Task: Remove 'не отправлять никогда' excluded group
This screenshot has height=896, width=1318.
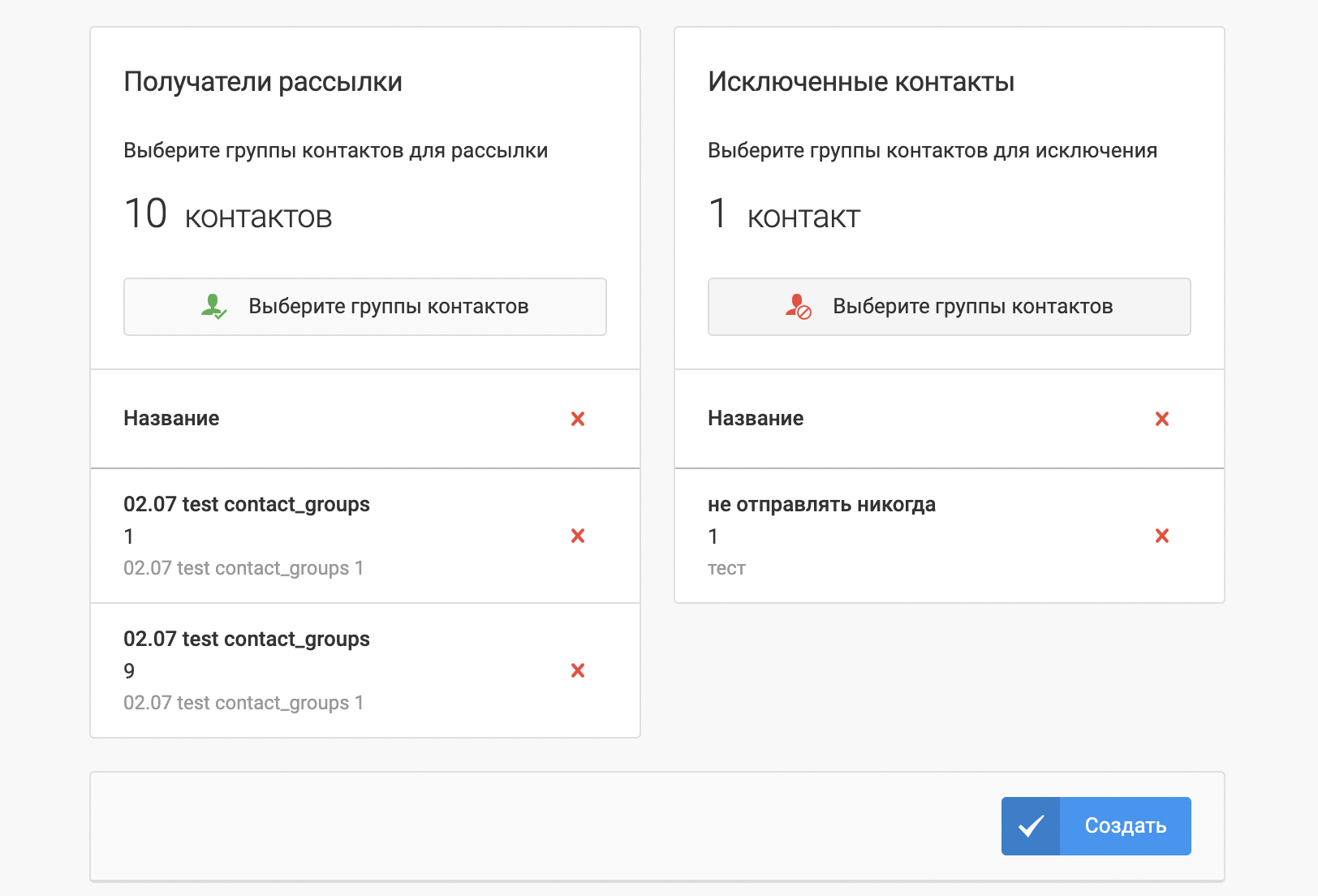Action: [1162, 536]
